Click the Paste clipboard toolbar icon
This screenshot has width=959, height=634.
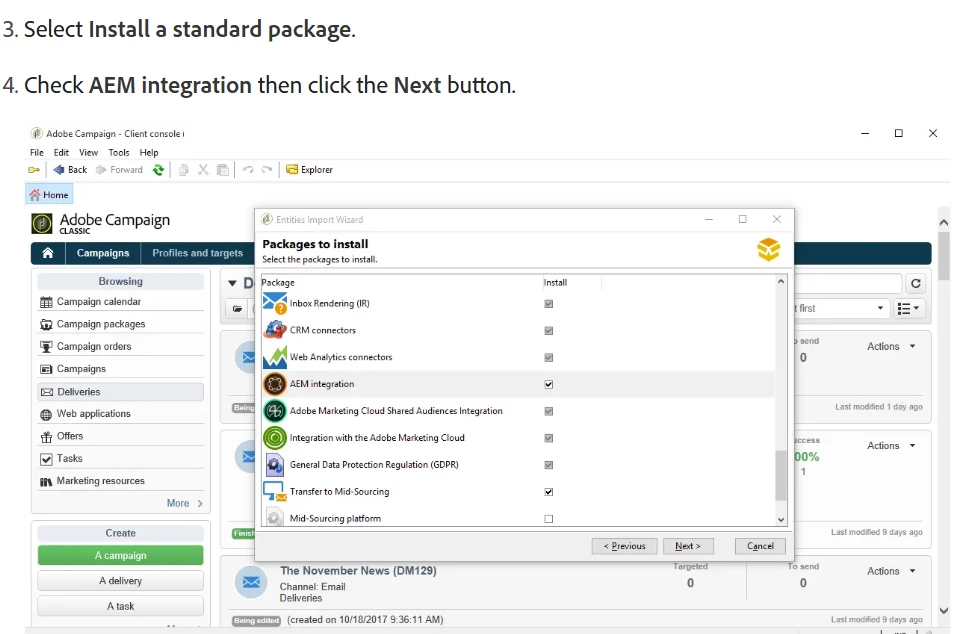[x=223, y=170]
